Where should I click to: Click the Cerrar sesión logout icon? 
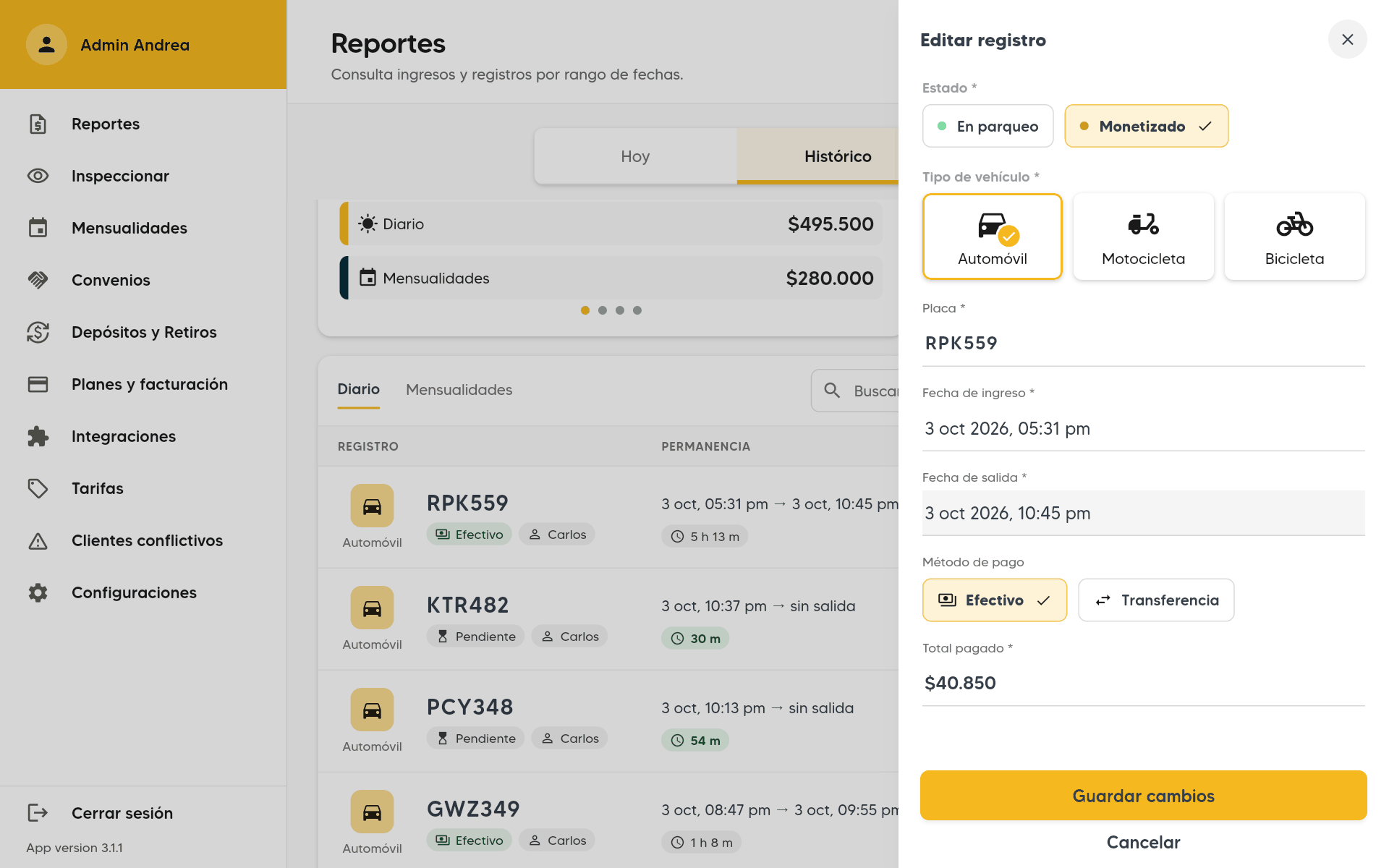pyautogui.click(x=38, y=813)
